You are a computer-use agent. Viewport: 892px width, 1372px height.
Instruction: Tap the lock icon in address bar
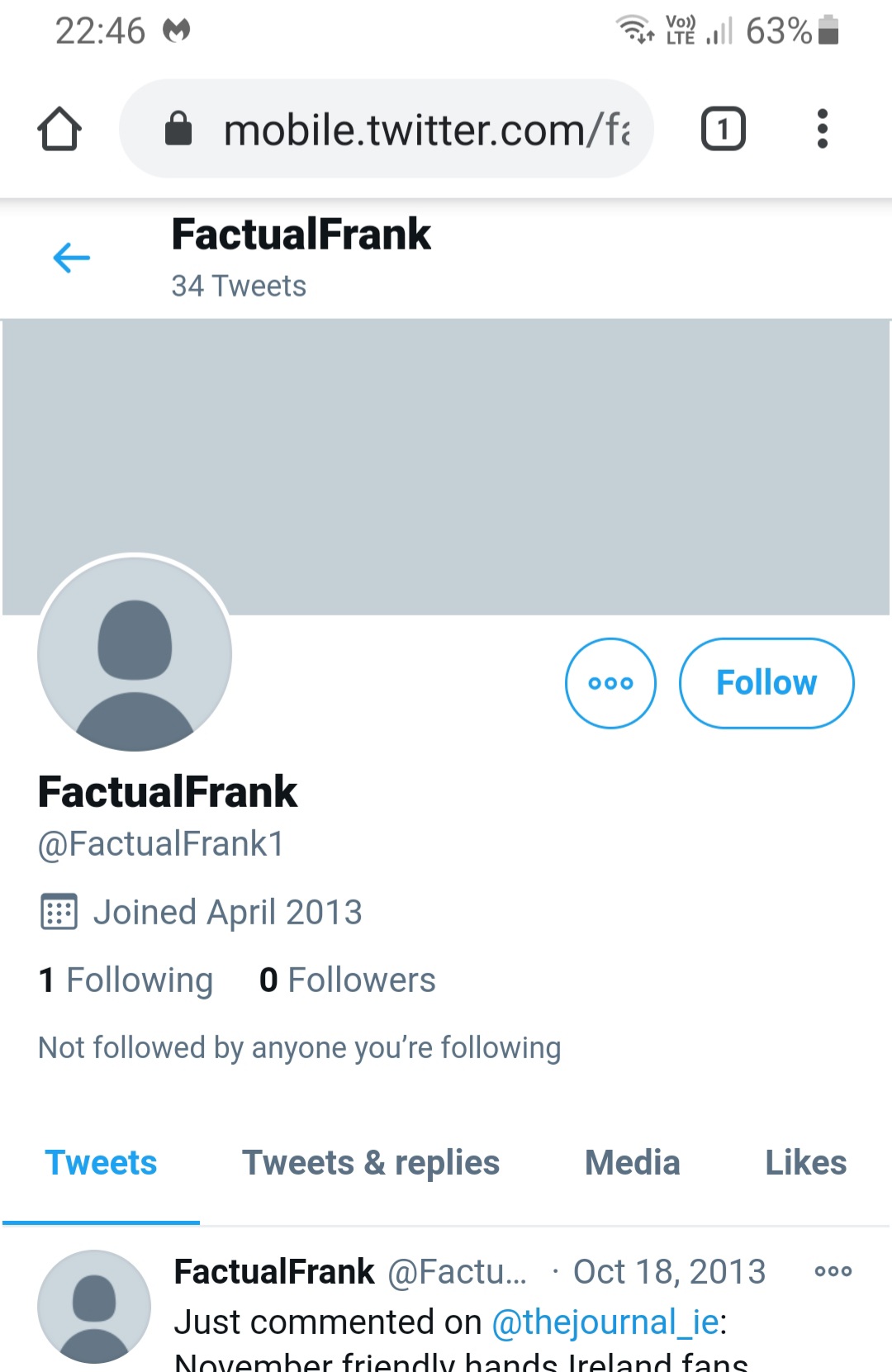pyautogui.click(x=178, y=130)
